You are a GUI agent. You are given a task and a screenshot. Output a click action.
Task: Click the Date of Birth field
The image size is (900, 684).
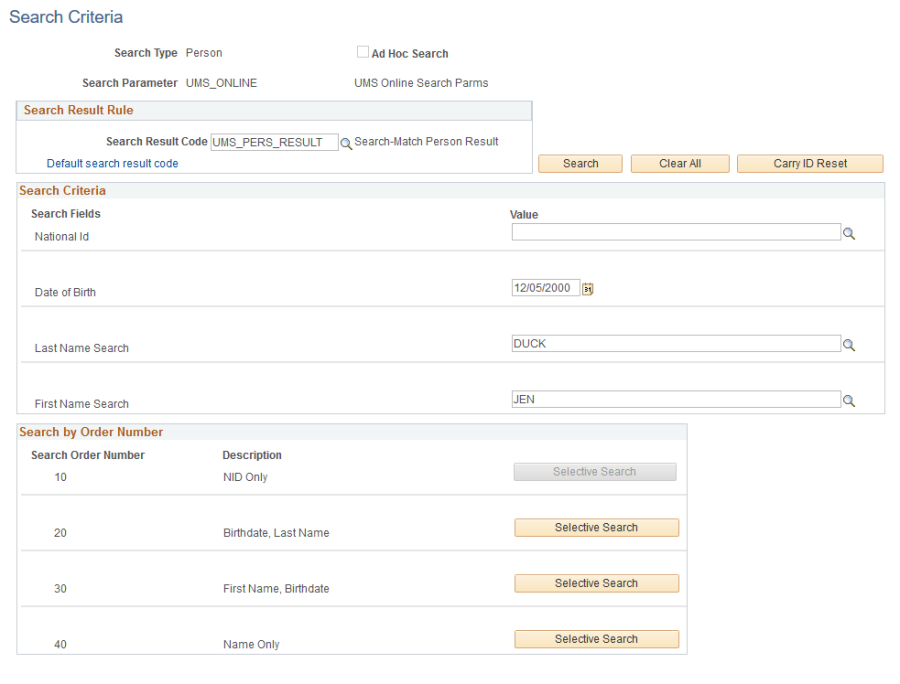point(546,287)
